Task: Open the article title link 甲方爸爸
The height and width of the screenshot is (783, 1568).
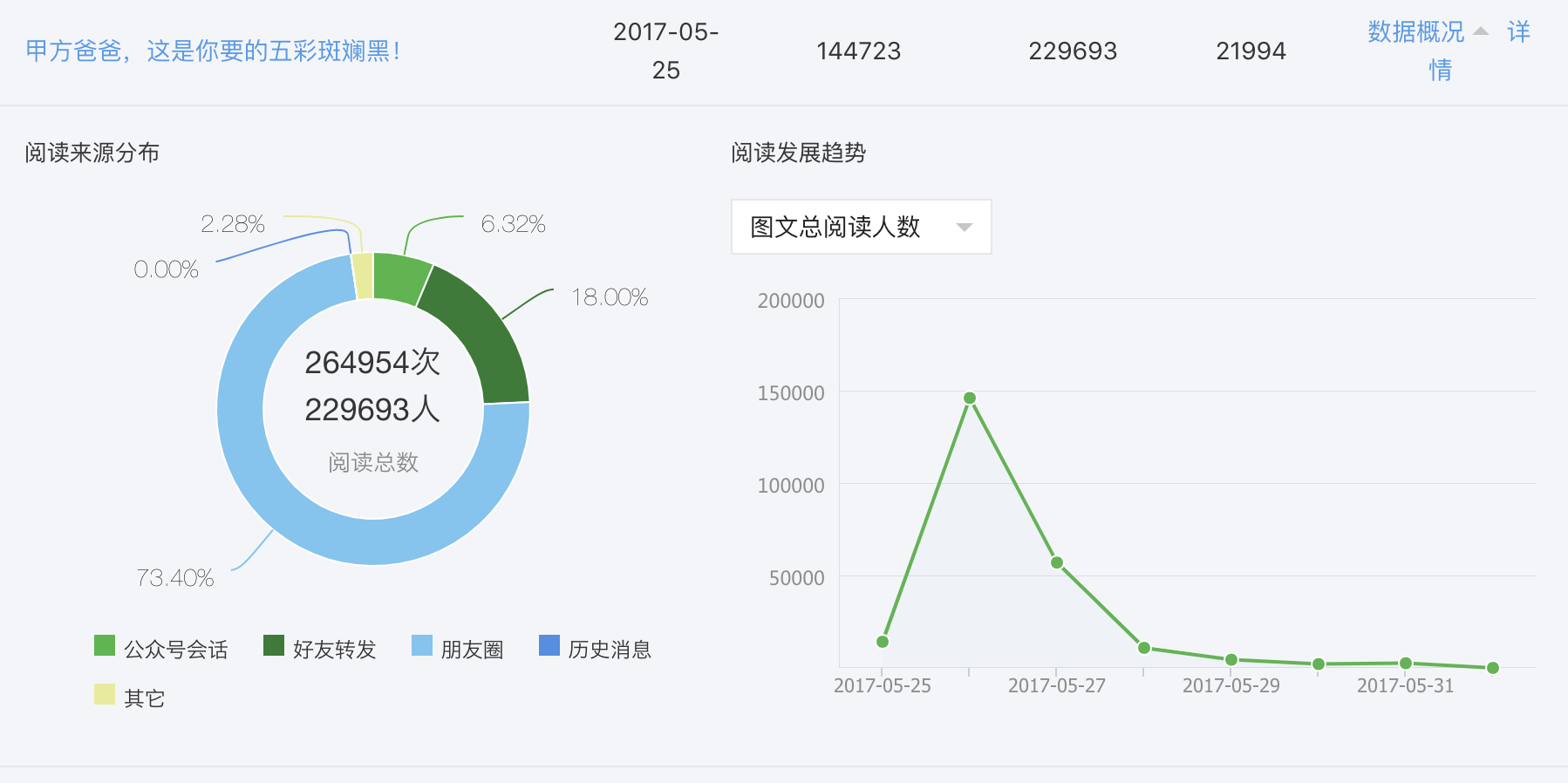Action: tap(213, 51)
